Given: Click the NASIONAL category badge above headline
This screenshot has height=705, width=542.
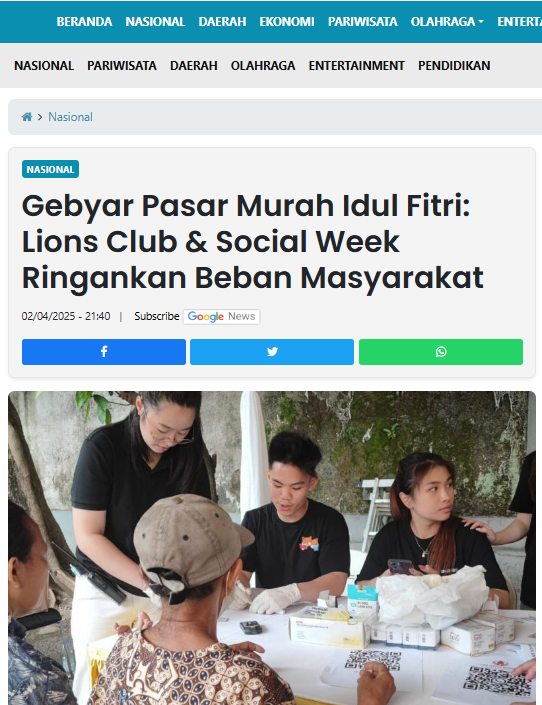Looking at the screenshot, I should [50, 169].
